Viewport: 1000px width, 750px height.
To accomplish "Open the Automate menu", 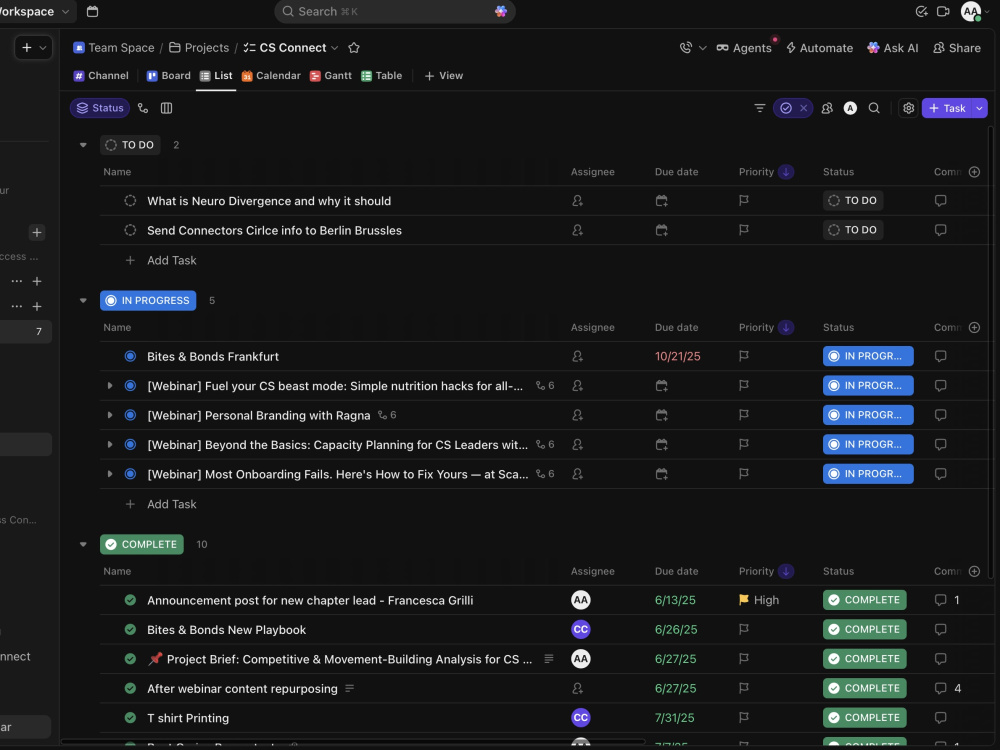I will click(820, 48).
